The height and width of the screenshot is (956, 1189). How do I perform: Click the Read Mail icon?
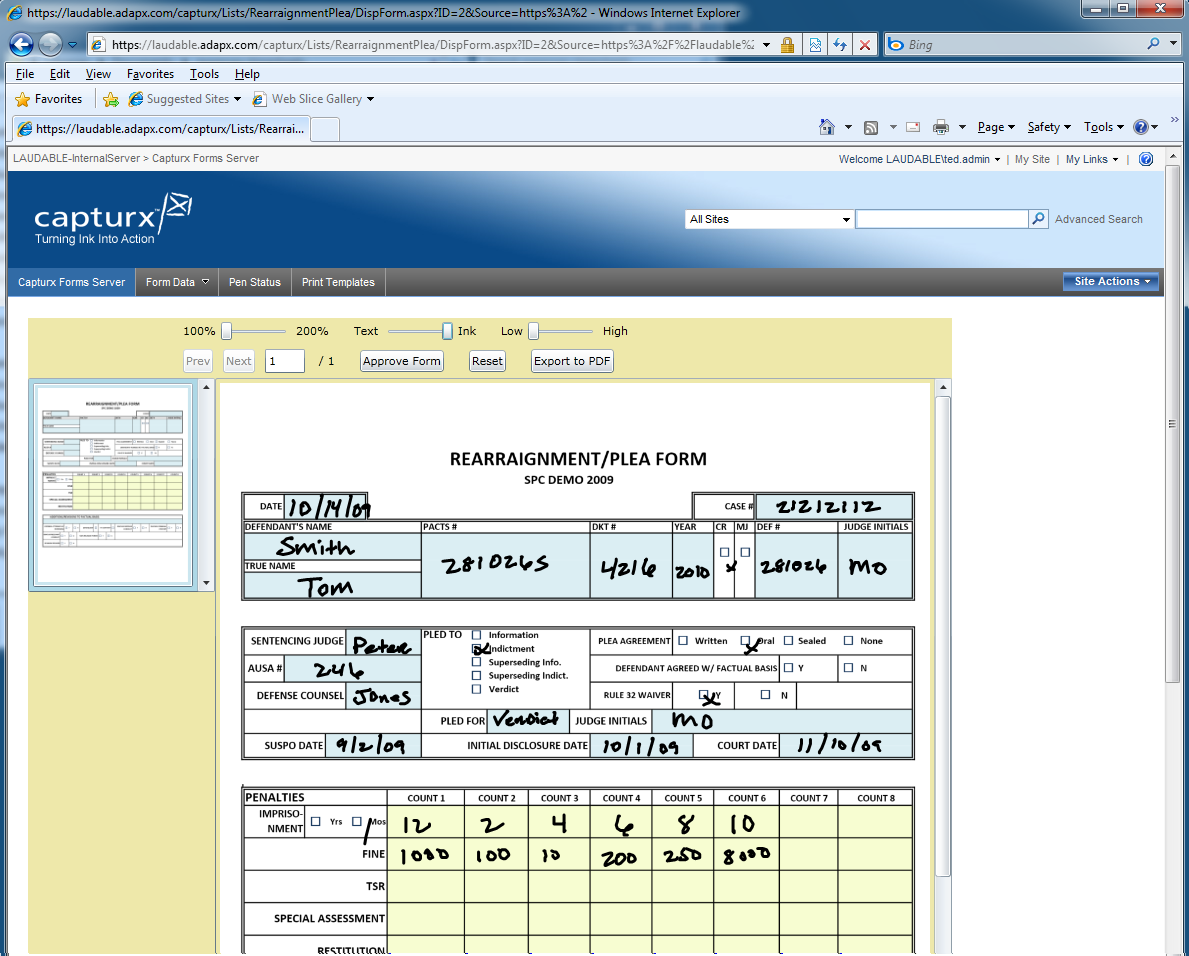[x=913, y=127]
